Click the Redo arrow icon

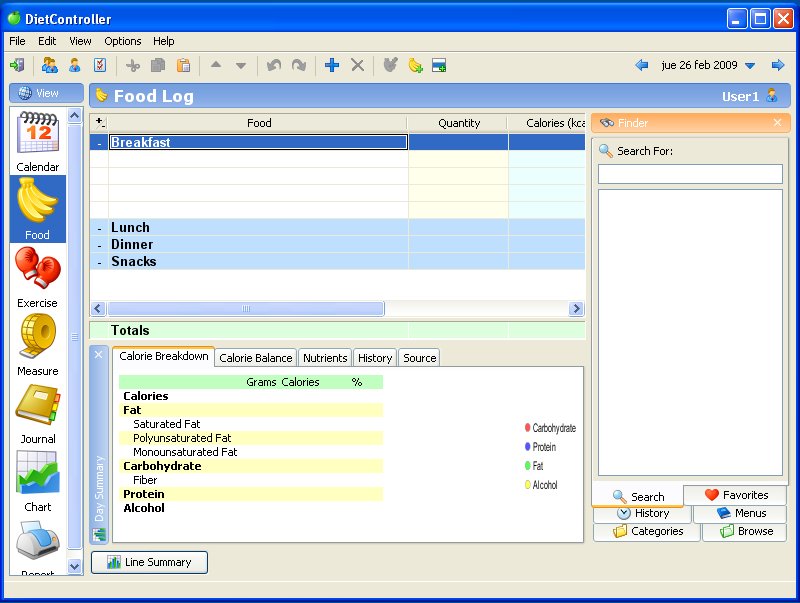299,65
